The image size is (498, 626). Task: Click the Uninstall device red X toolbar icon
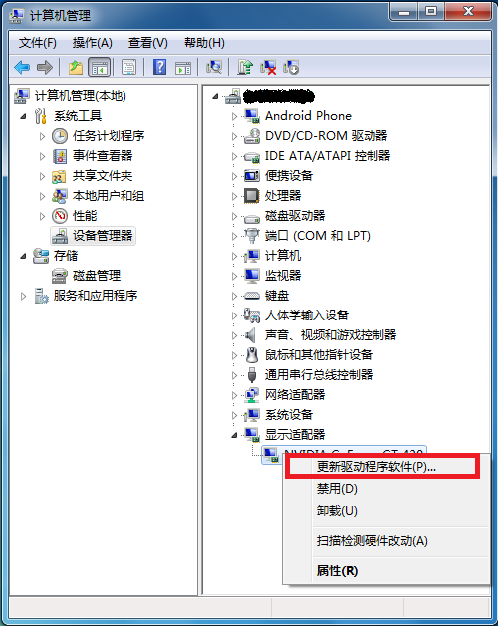[268, 67]
